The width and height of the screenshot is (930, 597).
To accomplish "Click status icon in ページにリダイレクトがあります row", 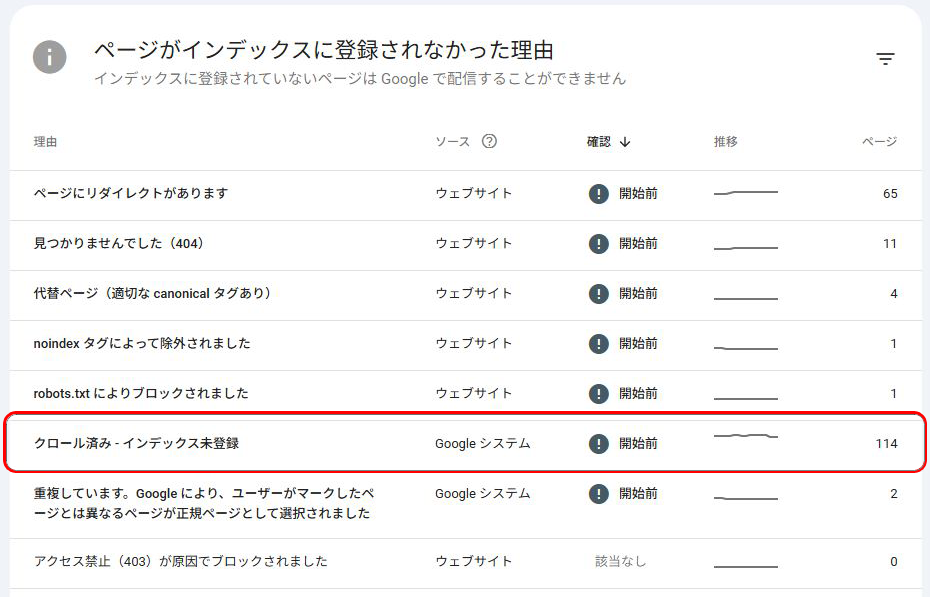I will (x=598, y=194).
